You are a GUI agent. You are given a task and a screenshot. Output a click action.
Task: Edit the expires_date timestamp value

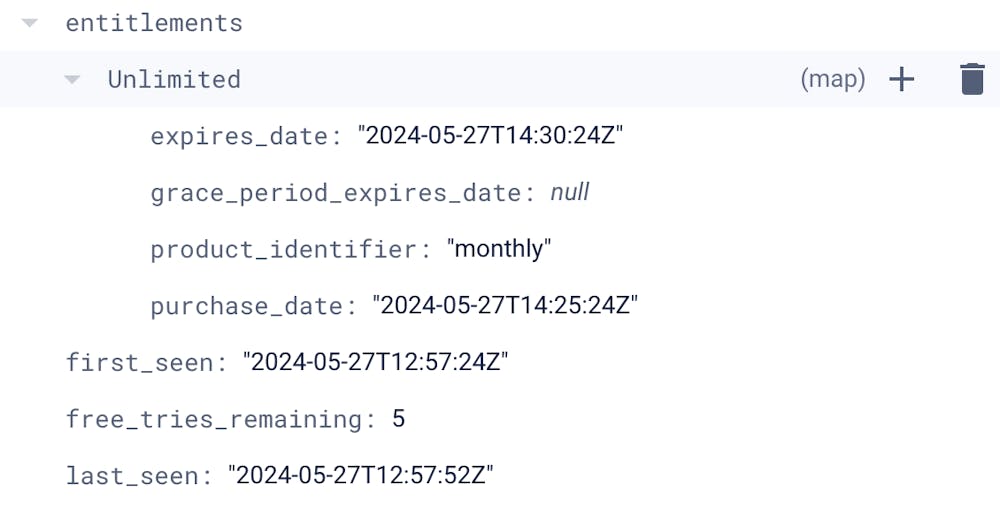[491, 136]
